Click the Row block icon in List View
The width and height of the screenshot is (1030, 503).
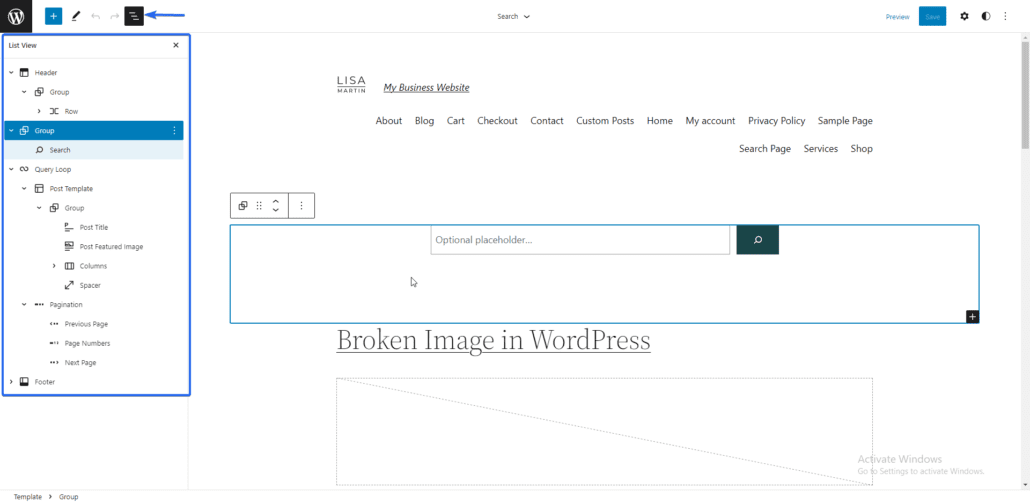(x=55, y=112)
